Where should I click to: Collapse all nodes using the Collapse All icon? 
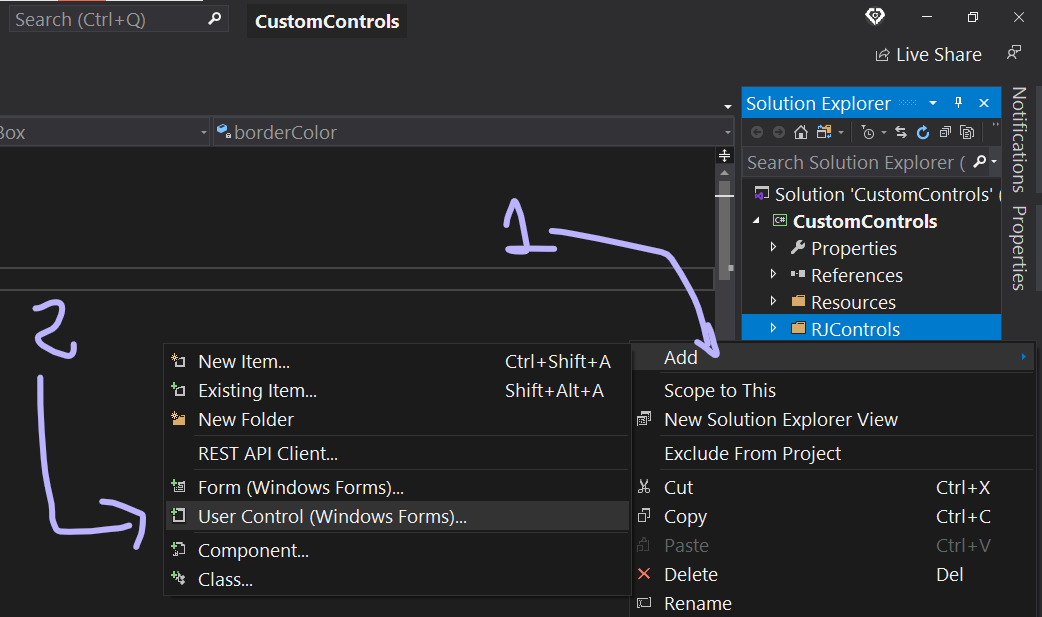tap(944, 131)
